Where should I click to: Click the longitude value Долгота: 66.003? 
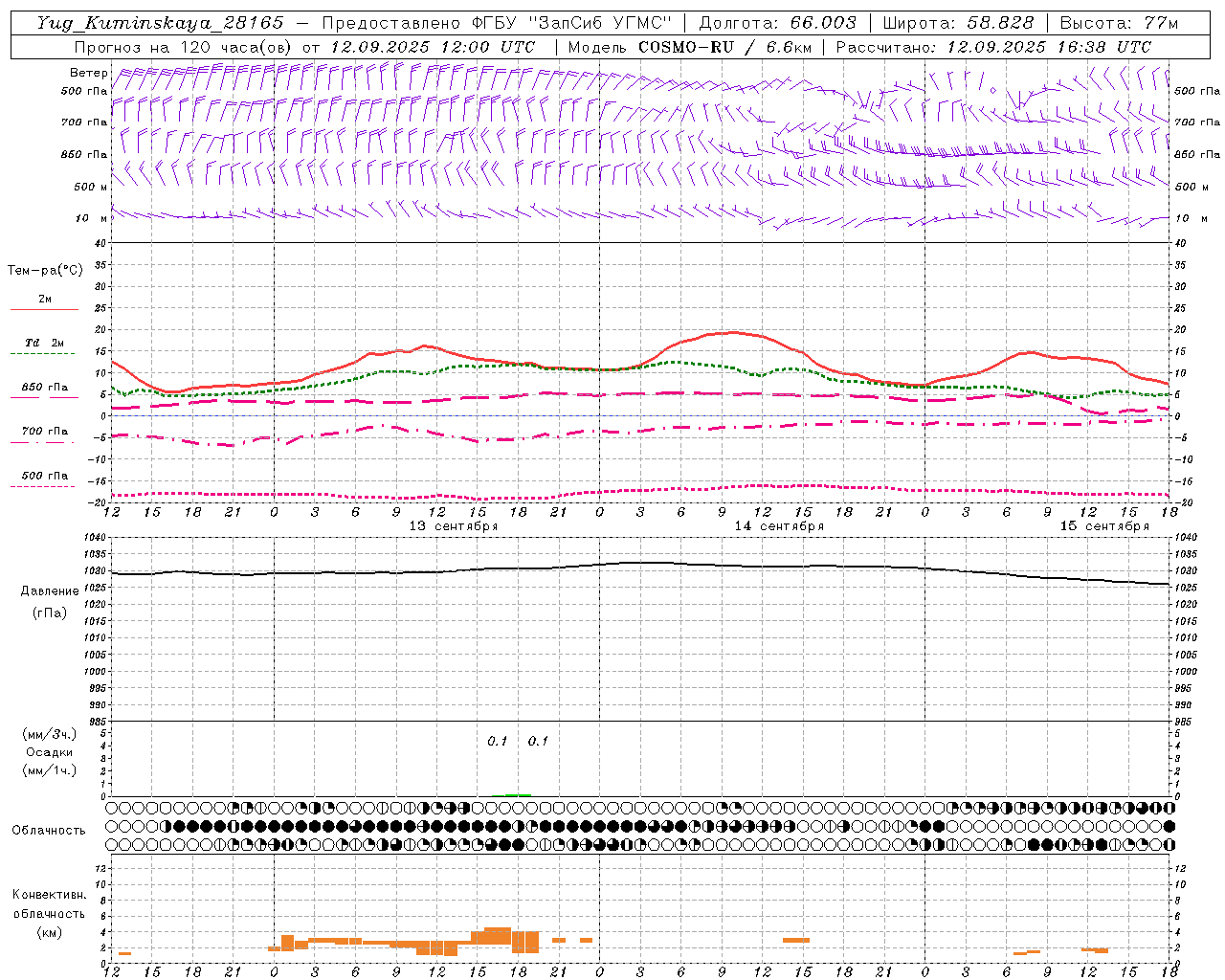777,23
